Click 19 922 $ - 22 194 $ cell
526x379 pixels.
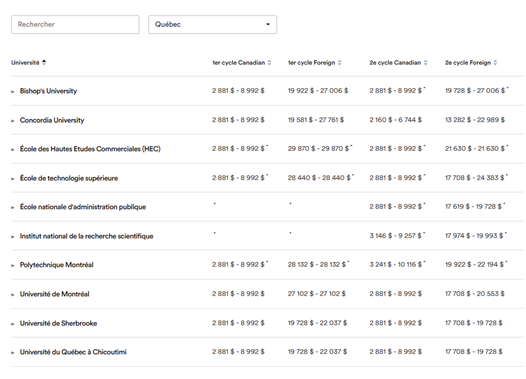476,265
